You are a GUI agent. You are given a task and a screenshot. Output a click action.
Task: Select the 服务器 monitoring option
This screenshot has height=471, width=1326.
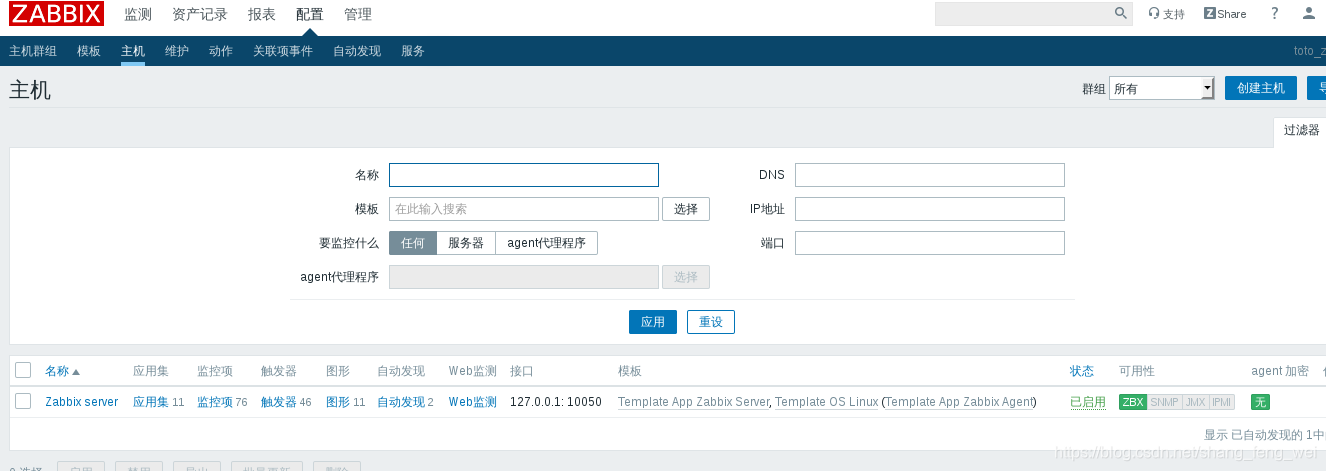(466, 243)
